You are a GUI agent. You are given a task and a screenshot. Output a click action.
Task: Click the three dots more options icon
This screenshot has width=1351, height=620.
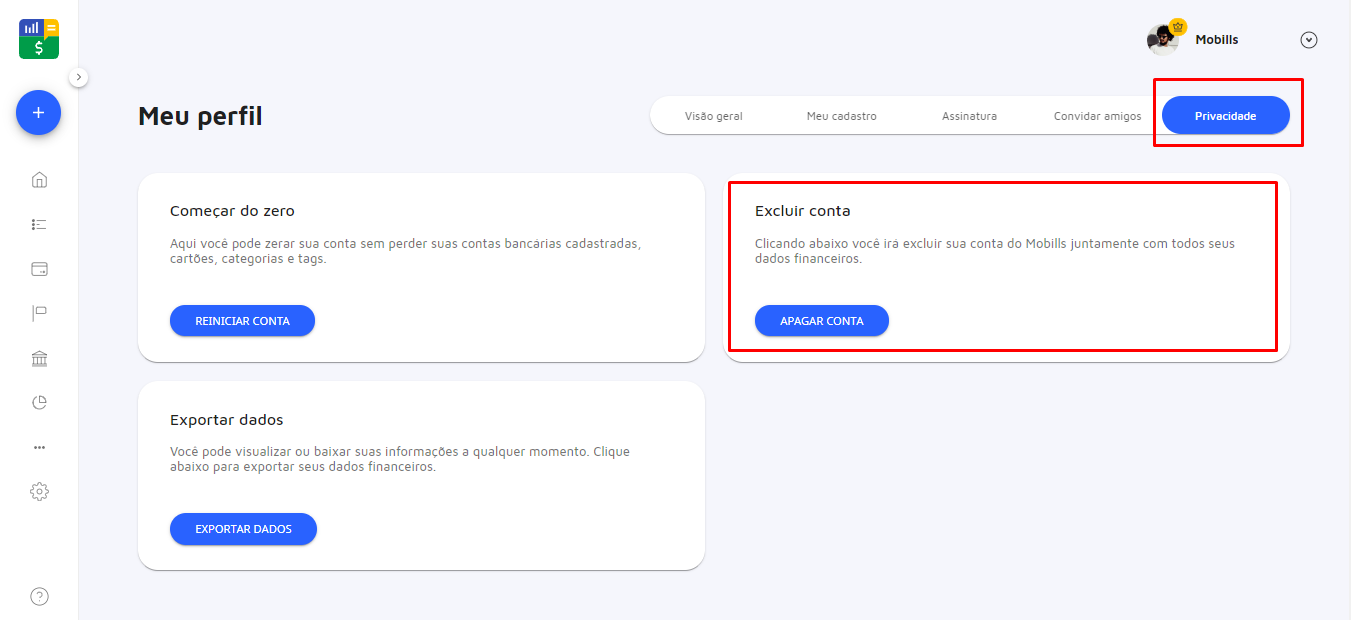(39, 447)
